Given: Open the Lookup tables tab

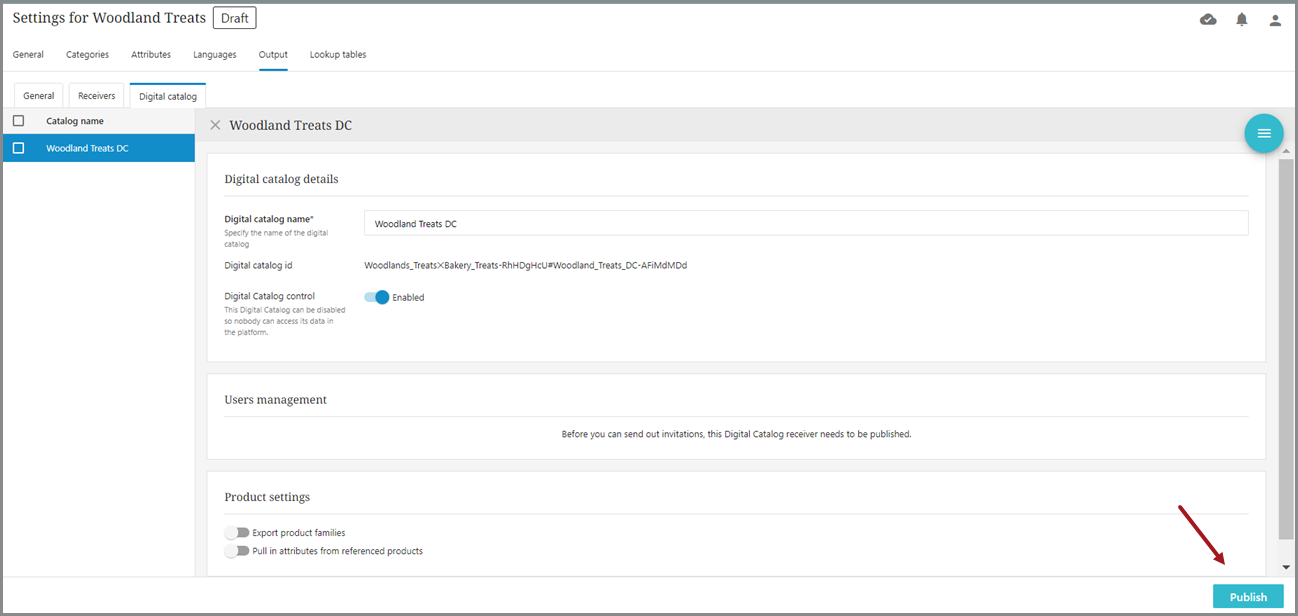Looking at the screenshot, I should click(x=338, y=55).
